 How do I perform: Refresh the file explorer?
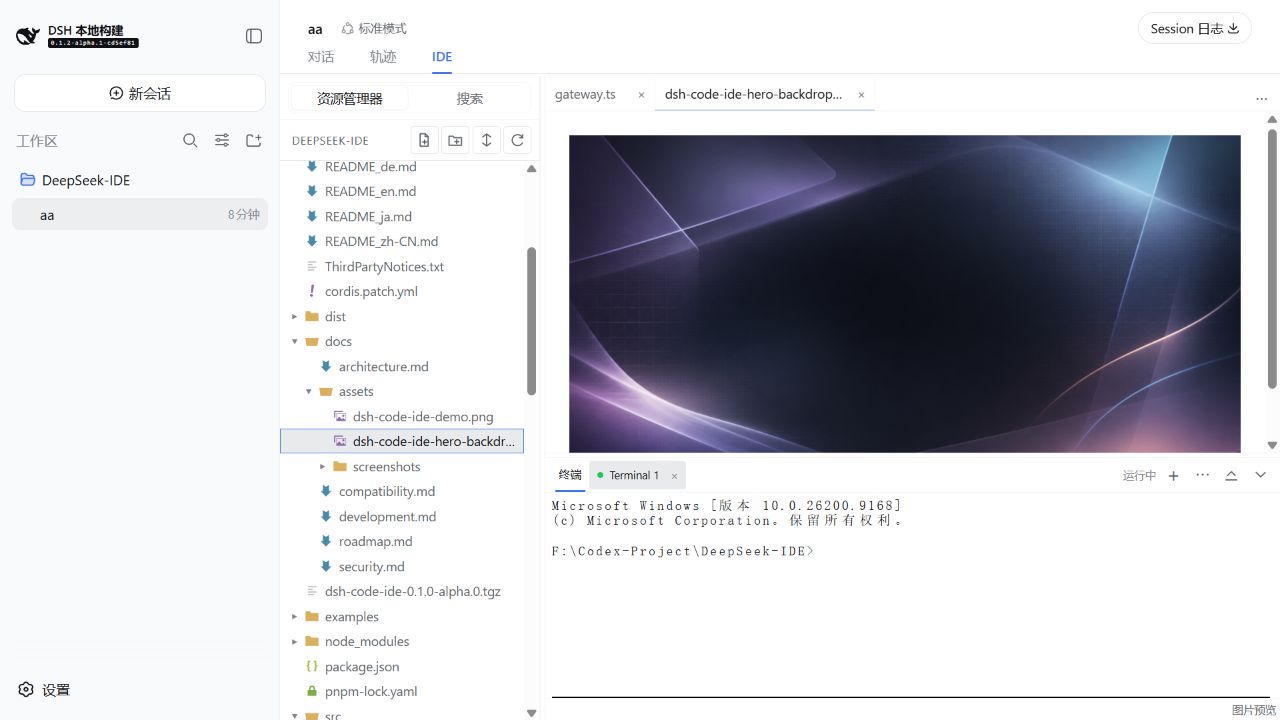[x=517, y=140]
